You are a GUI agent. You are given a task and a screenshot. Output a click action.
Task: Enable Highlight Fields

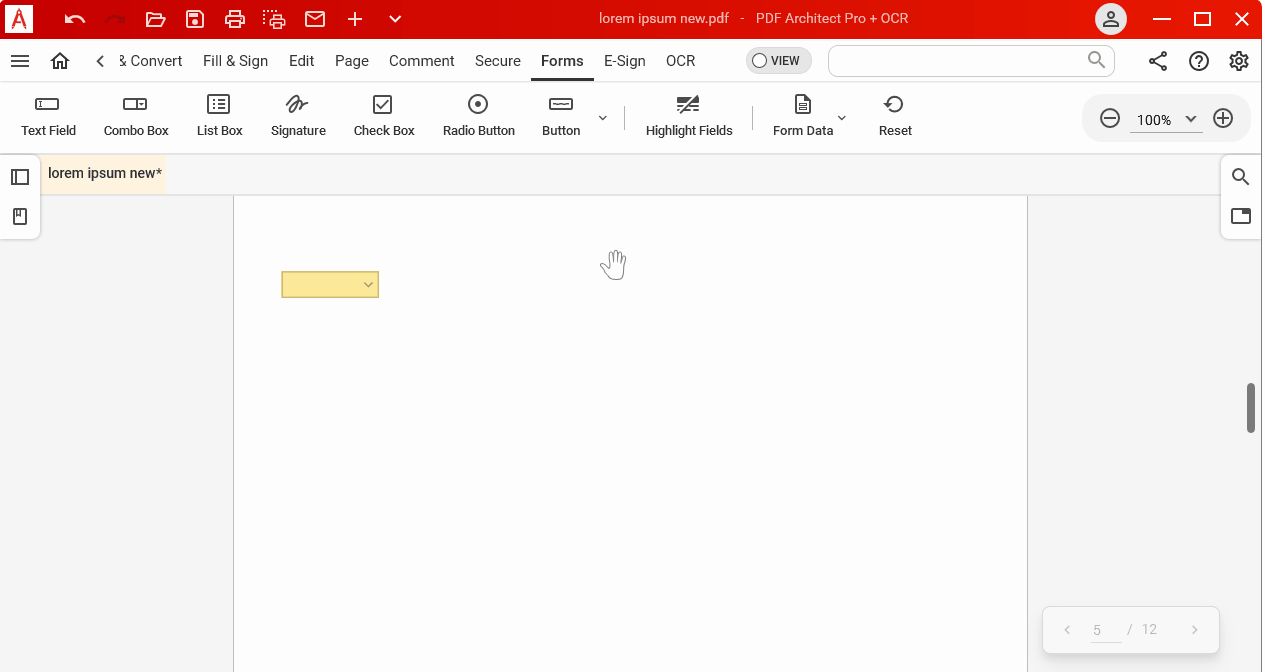click(x=688, y=114)
